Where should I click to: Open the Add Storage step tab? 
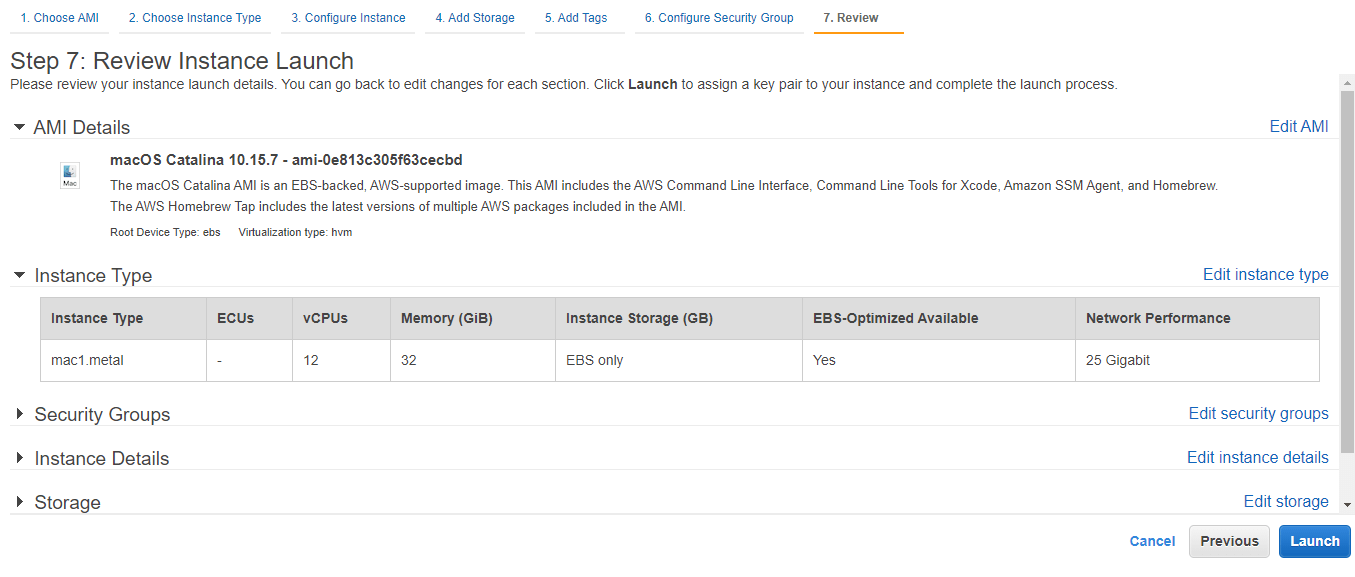coord(475,18)
